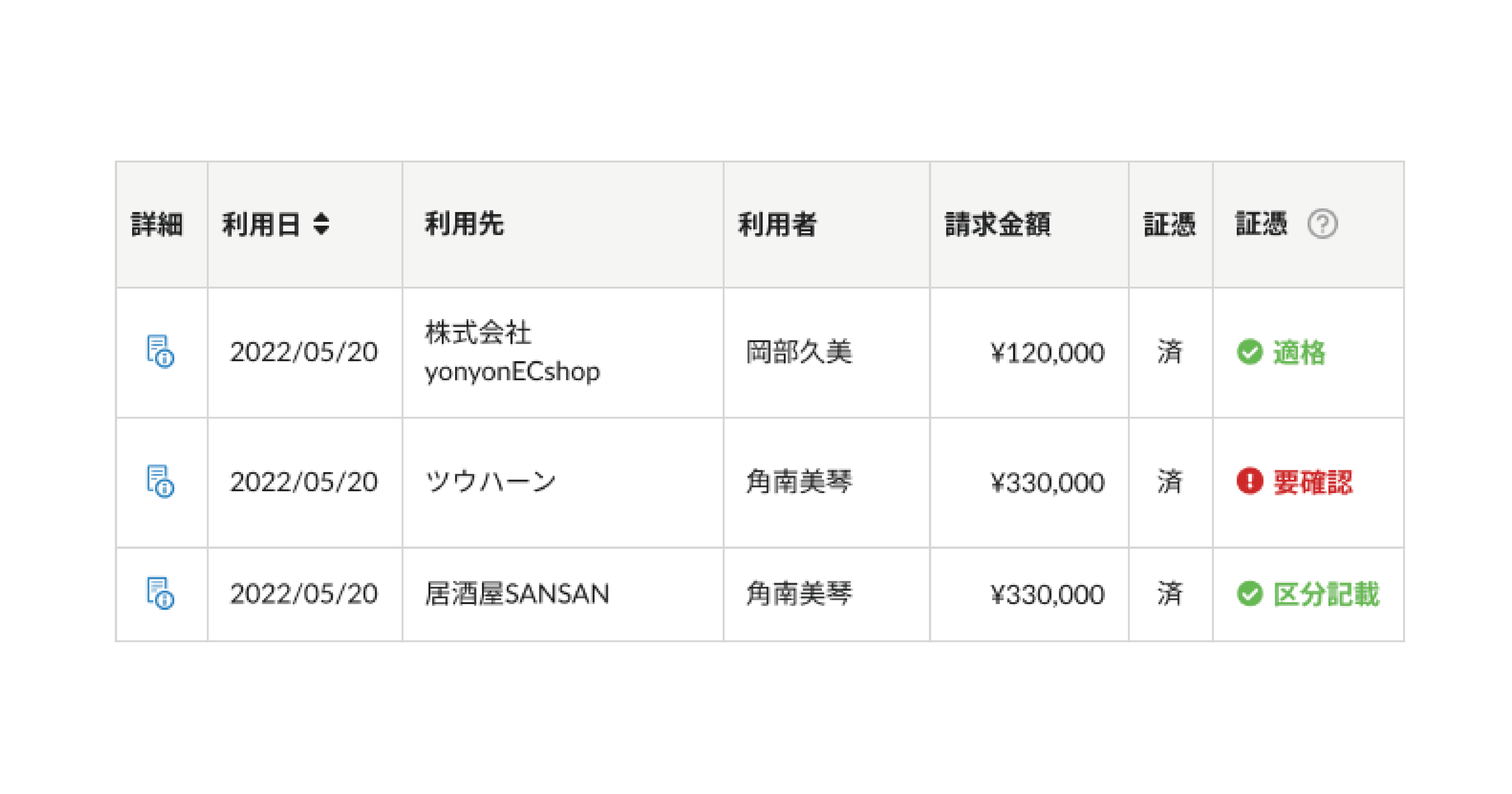Select the 居酒屋SANSAN merchant cell
The width and height of the screenshot is (1512, 794).
[516, 594]
